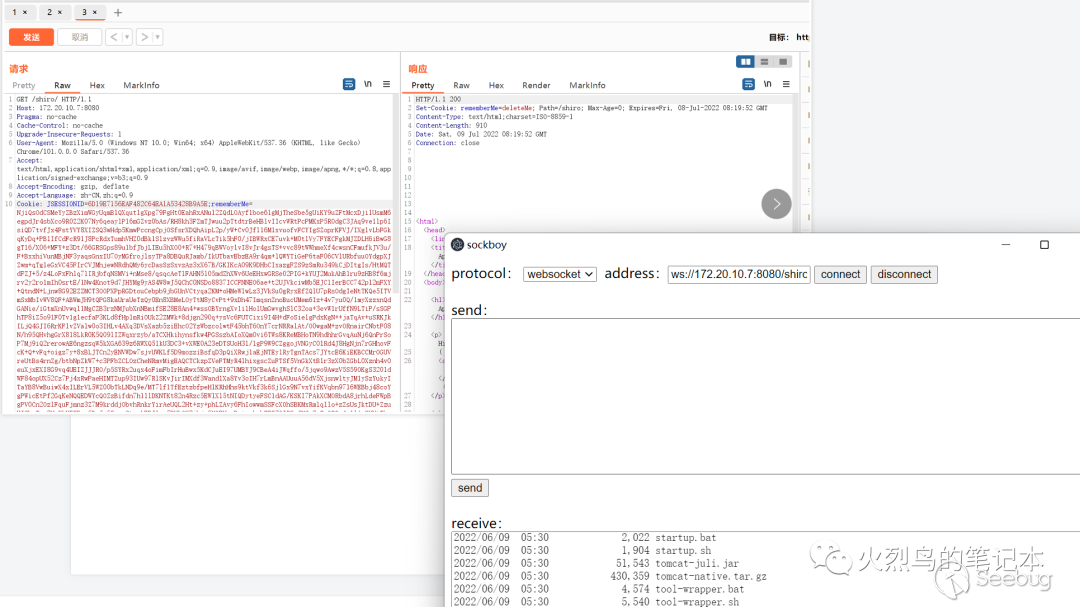Add a new Repeater tab with plus

(118, 12)
